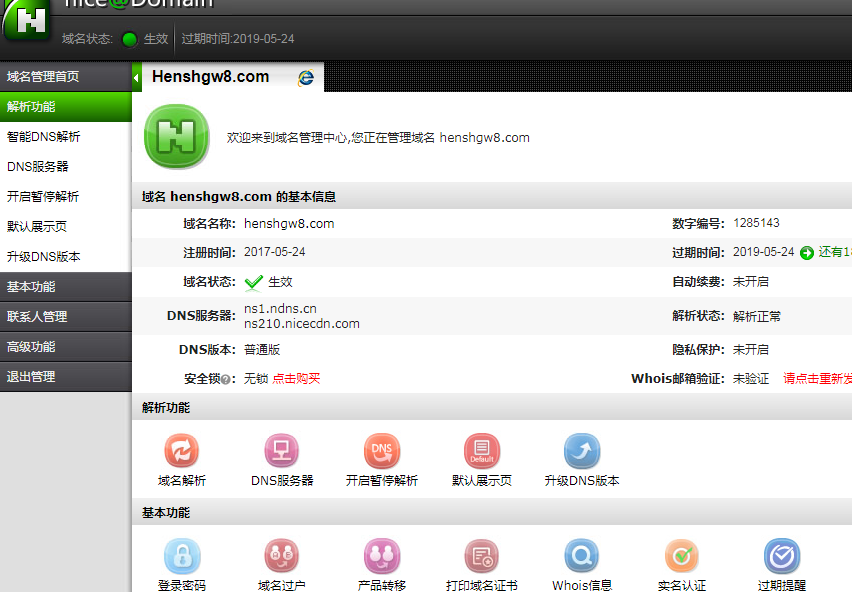Open 开启暂停解析 in the sidebar
Viewport: 852px width, 592px height.
[43, 197]
